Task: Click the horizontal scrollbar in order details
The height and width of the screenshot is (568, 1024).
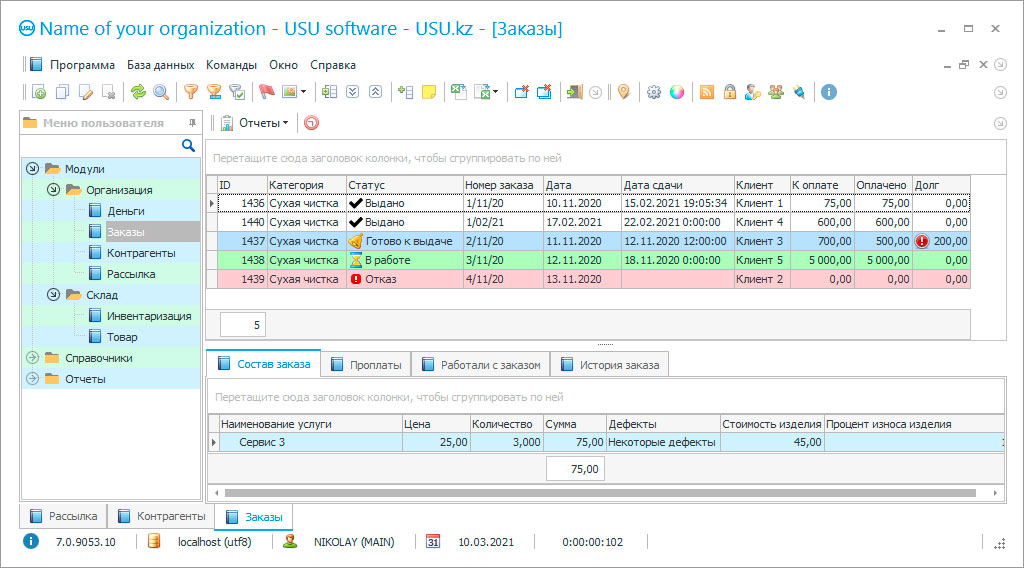Action: (600, 493)
